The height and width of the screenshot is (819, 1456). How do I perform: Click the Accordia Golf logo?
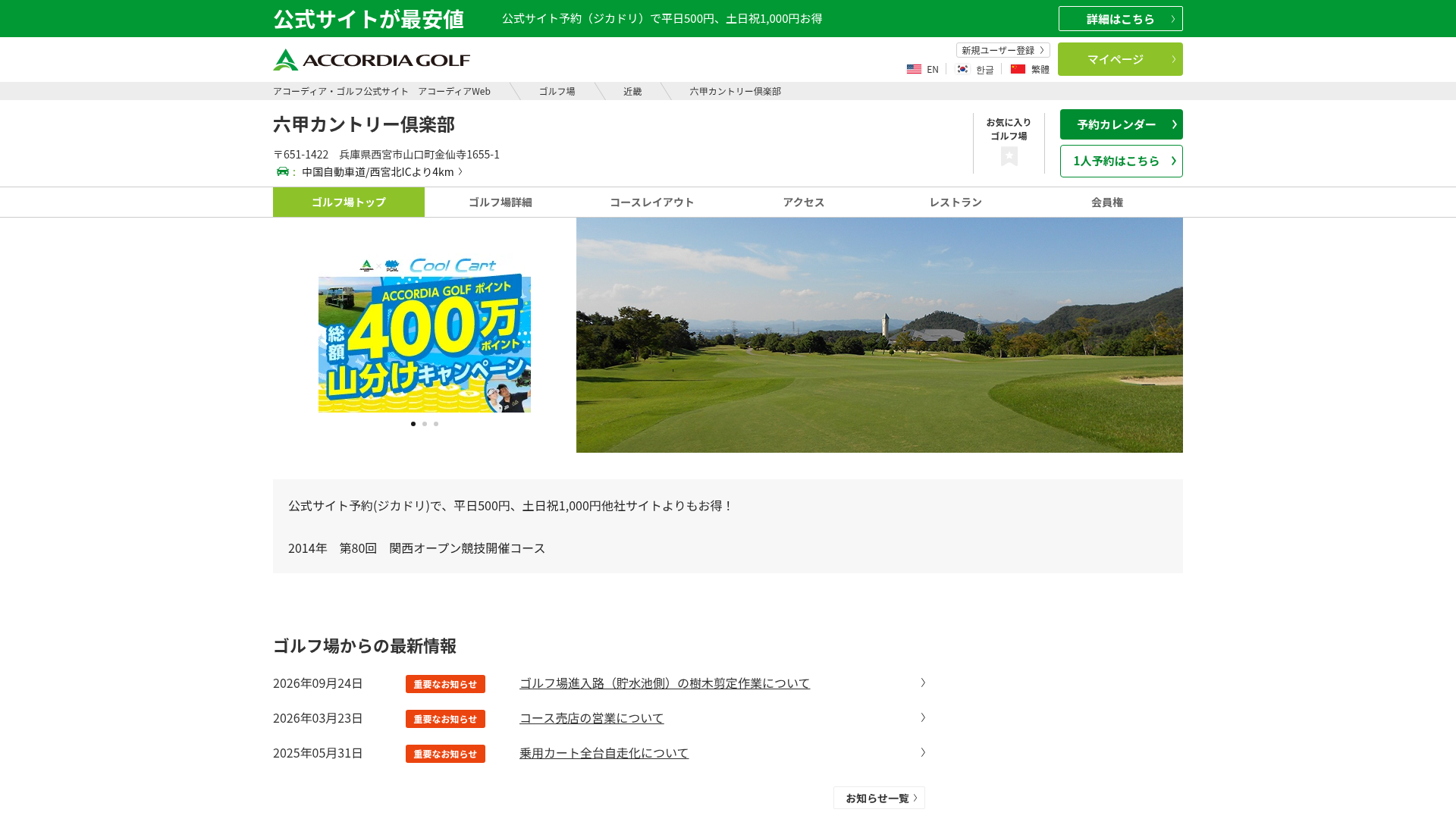(372, 59)
